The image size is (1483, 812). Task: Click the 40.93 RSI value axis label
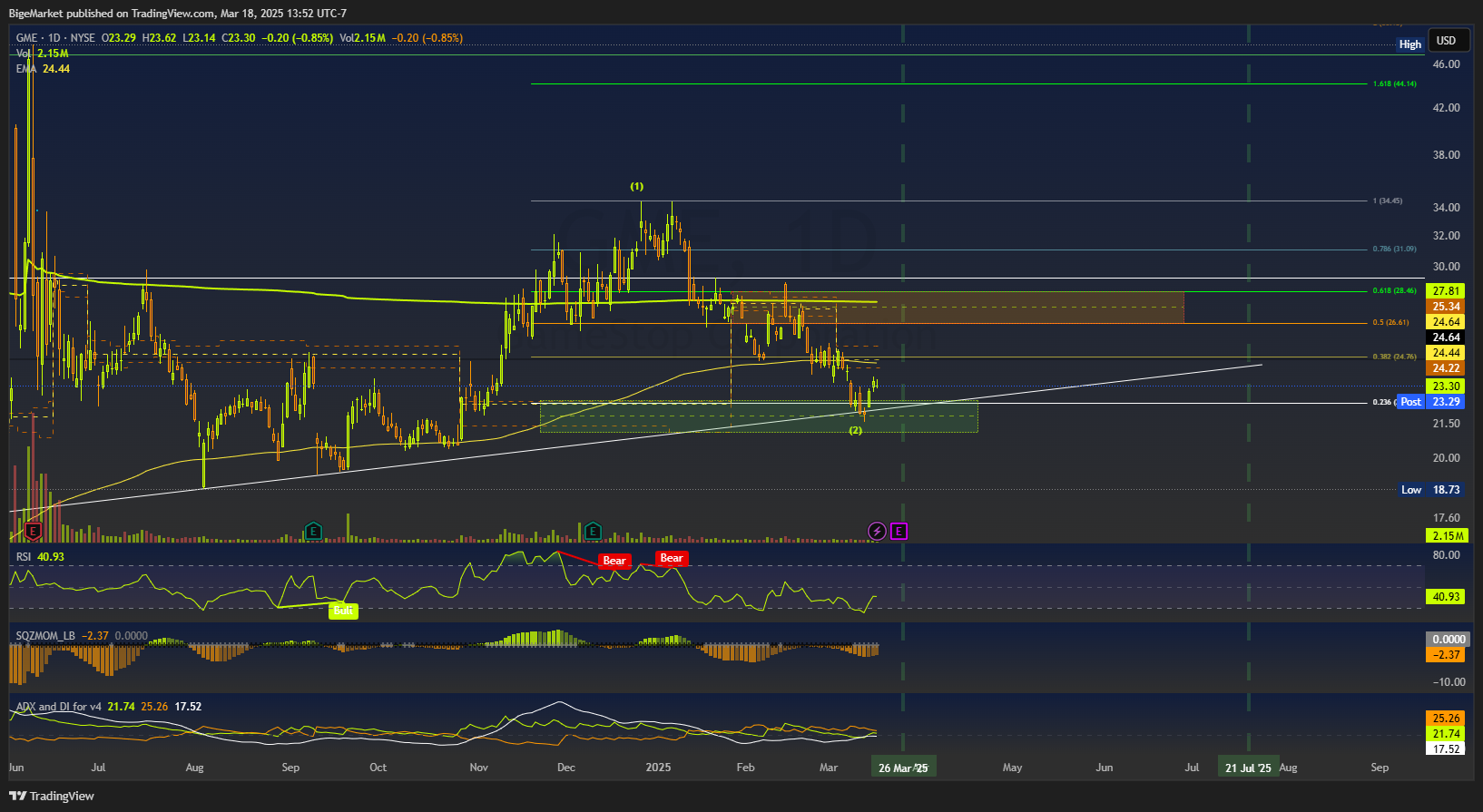pyautogui.click(x=1446, y=597)
